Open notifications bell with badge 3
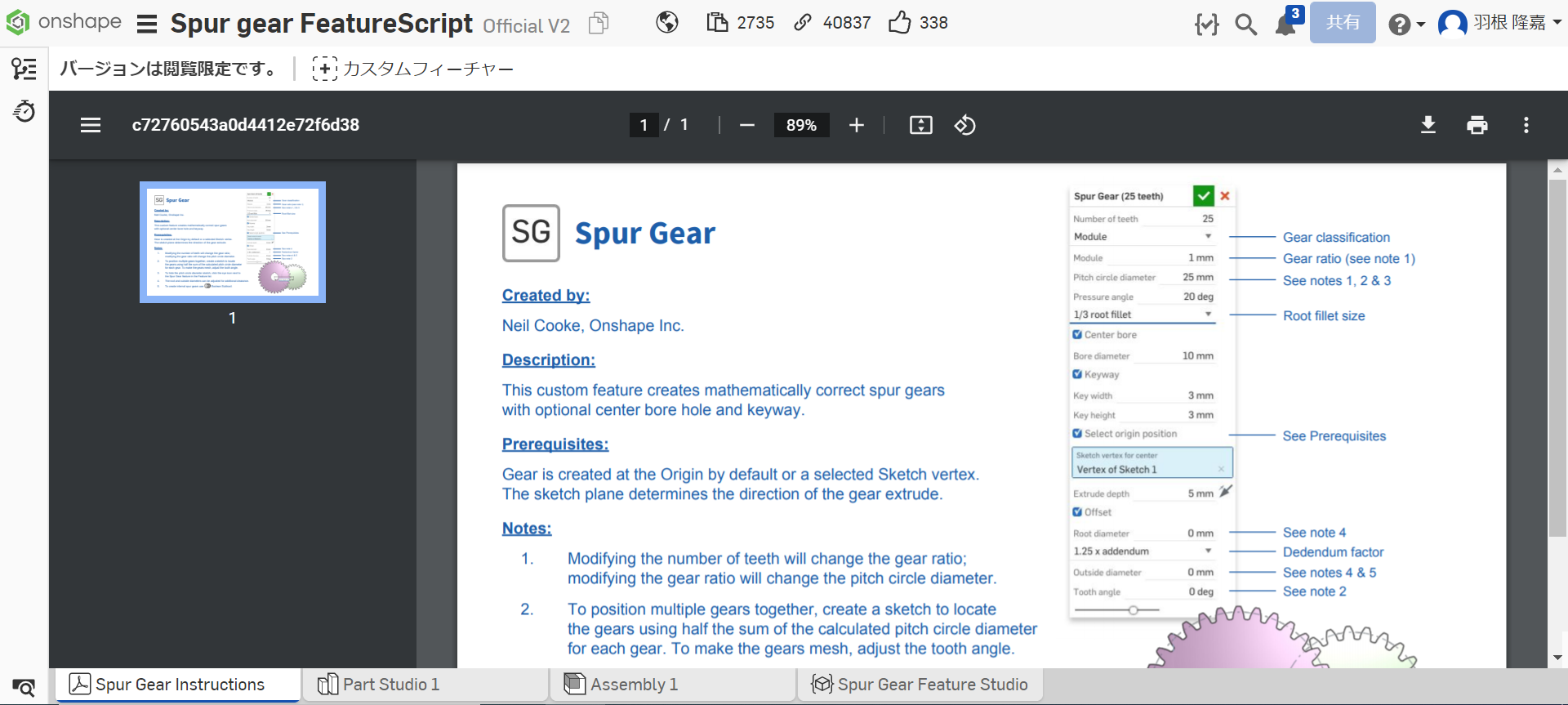The width and height of the screenshot is (1568, 705). tap(1288, 23)
